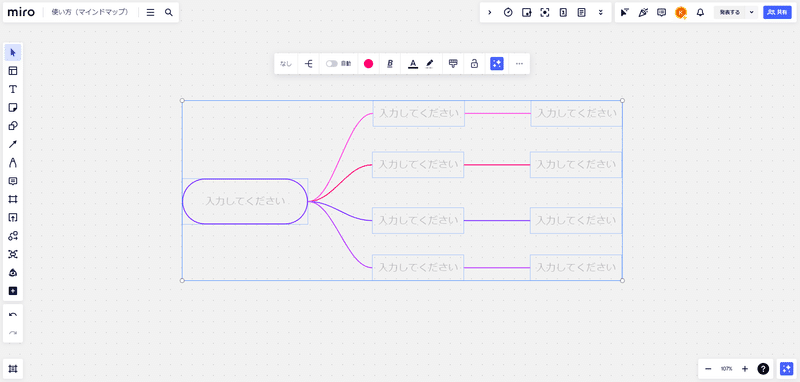Expand the collapsed top toolbar chevron
Viewport: 800px width, 382px height.
coord(490,12)
